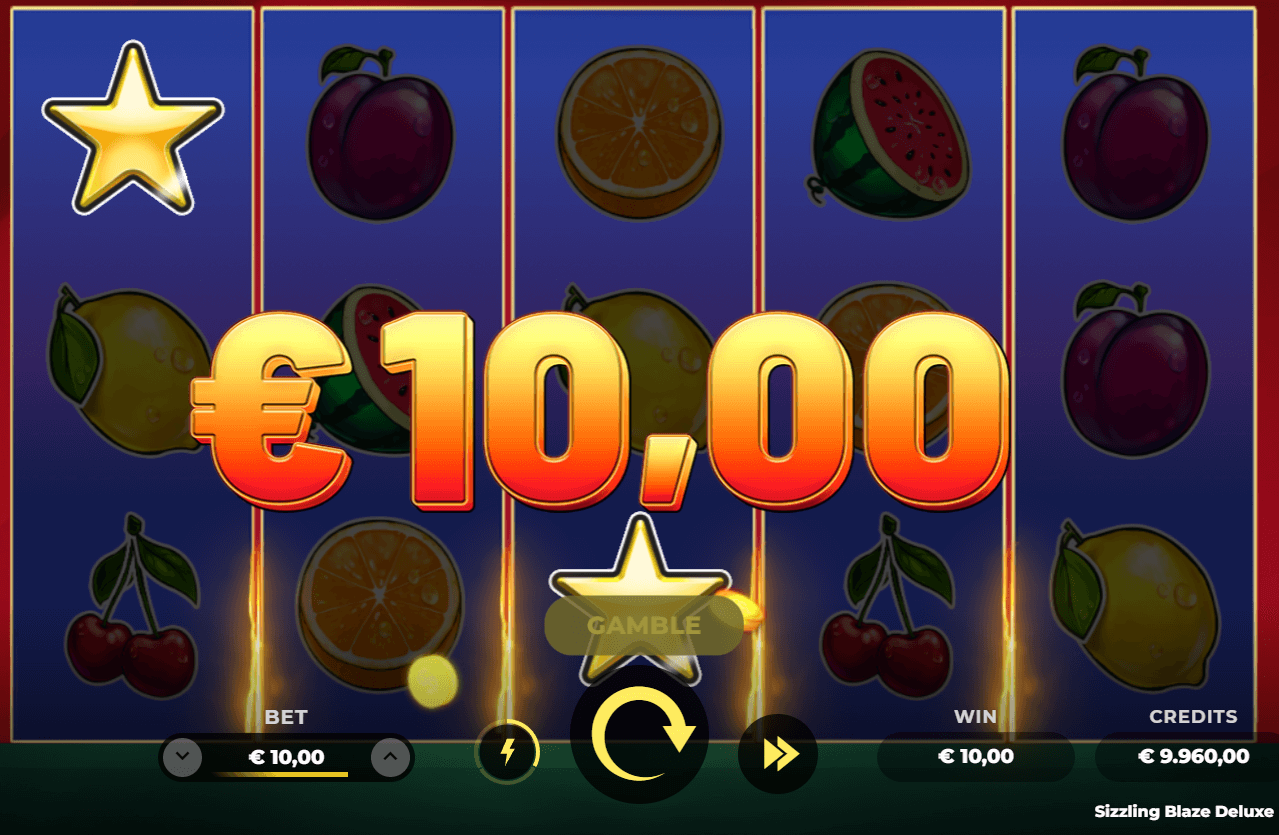
Task: Click the cherries on the first reel
Action: pos(132,608)
